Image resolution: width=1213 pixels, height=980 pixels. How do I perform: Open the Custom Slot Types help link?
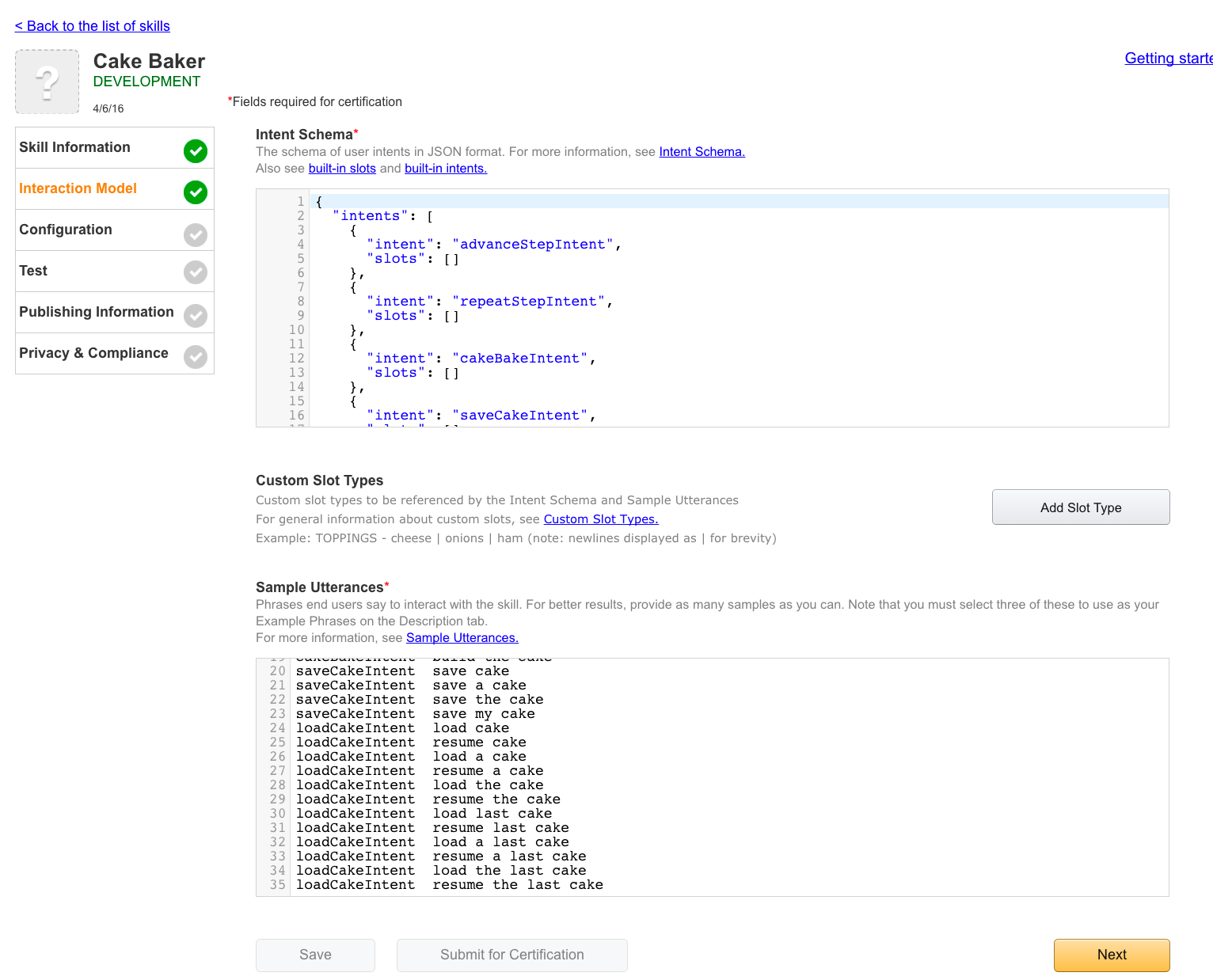tap(601, 519)
